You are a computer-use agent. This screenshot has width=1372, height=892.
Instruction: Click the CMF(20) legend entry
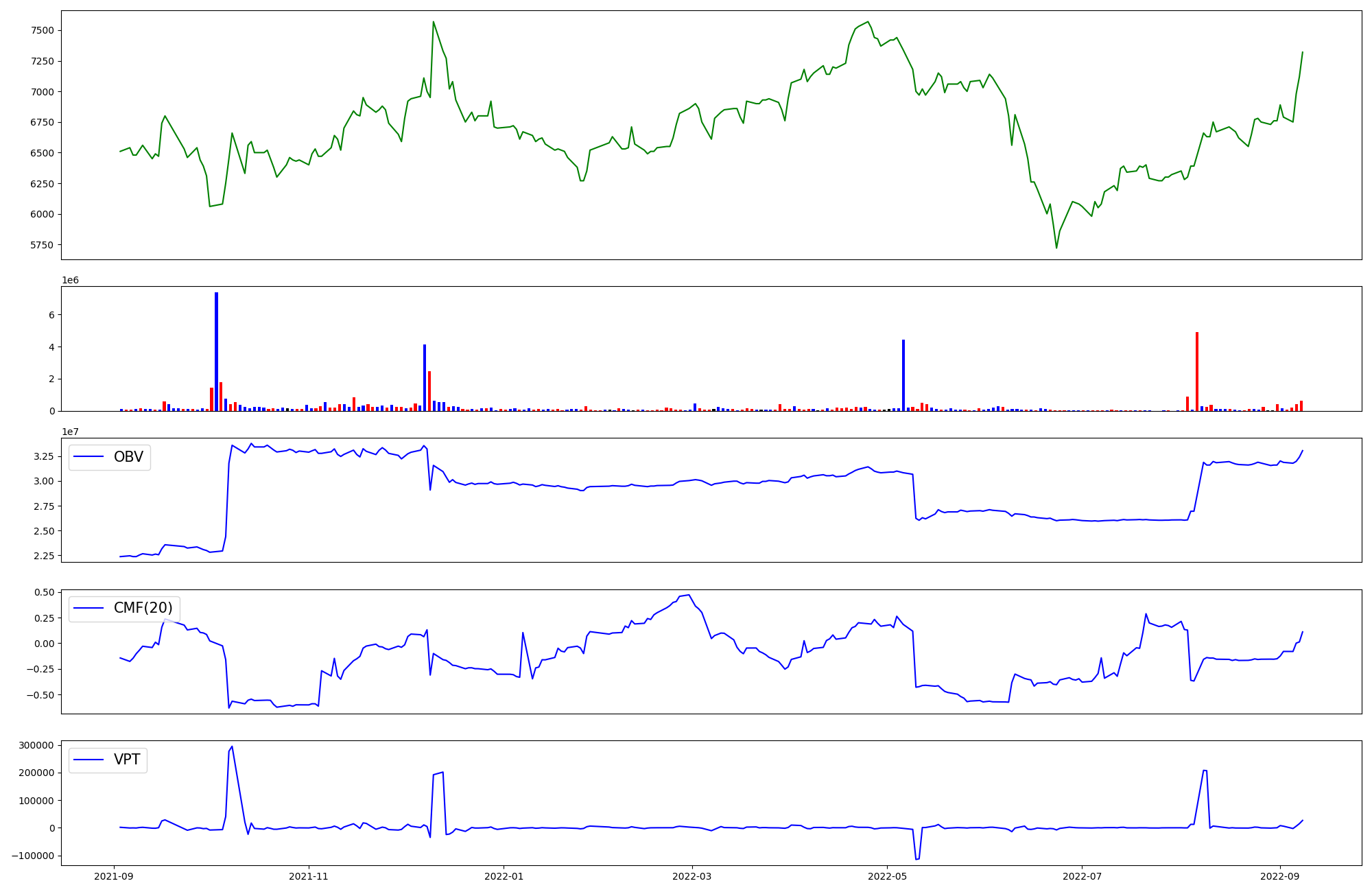(x=143, y=608)
